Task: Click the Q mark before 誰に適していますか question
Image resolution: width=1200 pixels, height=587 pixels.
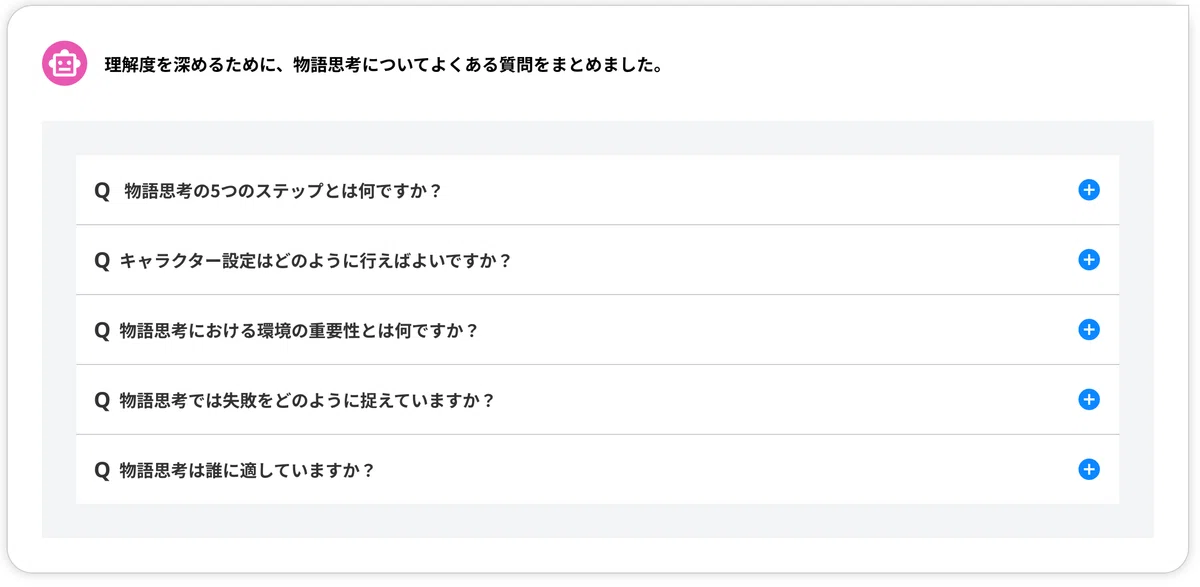Action: pos(102,469)
